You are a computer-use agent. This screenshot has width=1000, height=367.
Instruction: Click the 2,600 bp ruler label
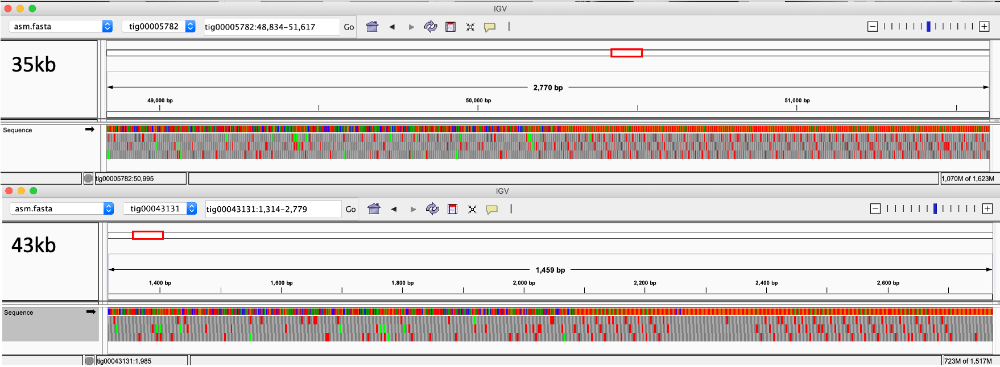tap(888, 282)
